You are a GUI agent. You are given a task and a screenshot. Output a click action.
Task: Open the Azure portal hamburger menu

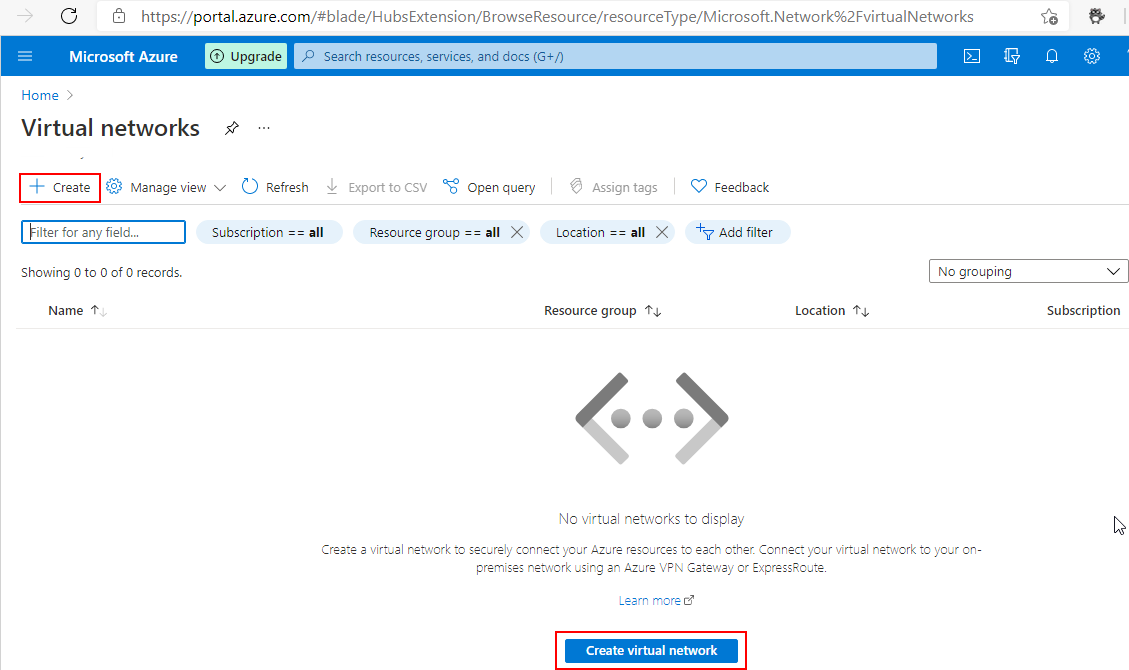(25, 56)
